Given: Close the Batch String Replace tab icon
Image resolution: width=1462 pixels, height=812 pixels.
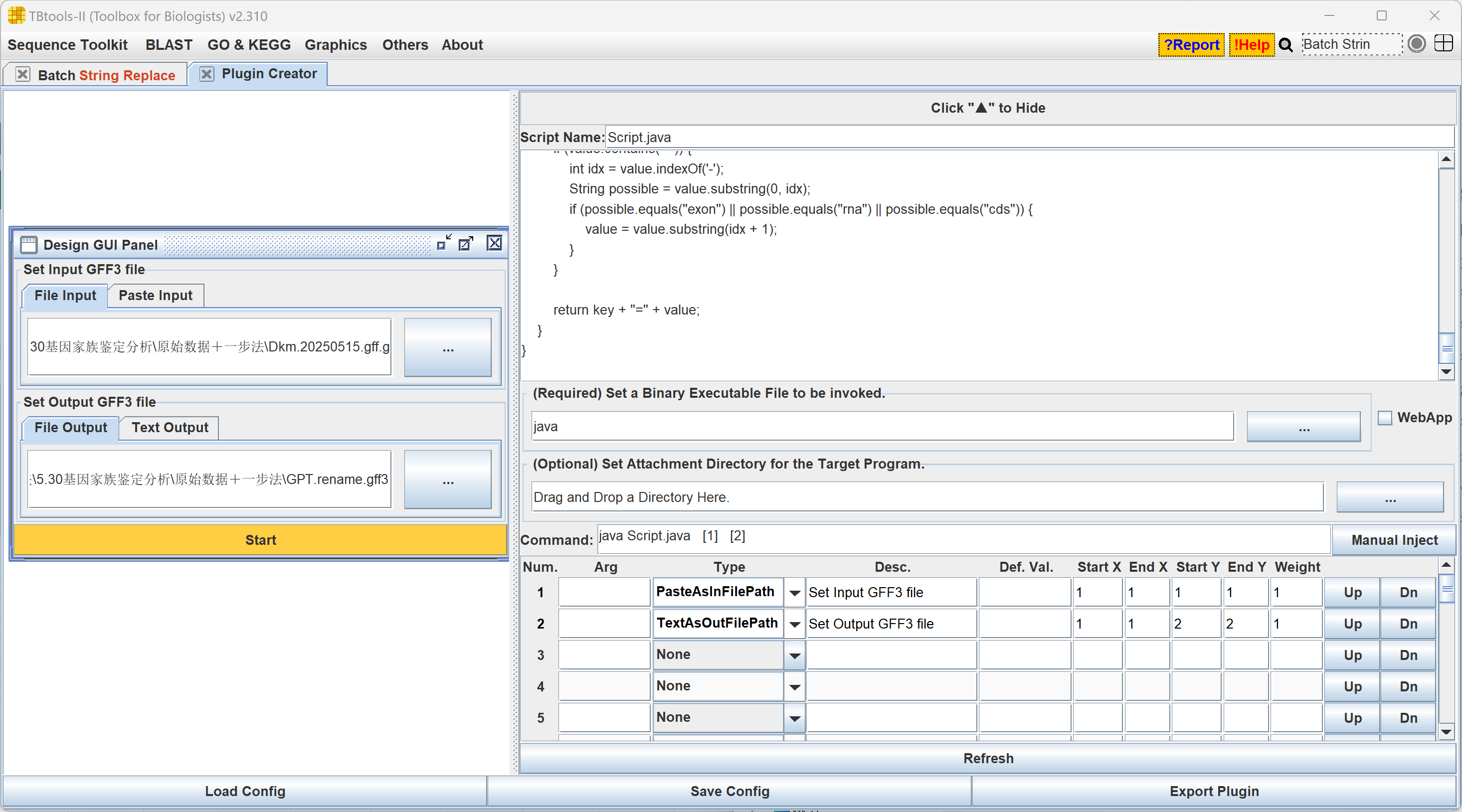Looking at the screenshot, I should pos(23,74).
